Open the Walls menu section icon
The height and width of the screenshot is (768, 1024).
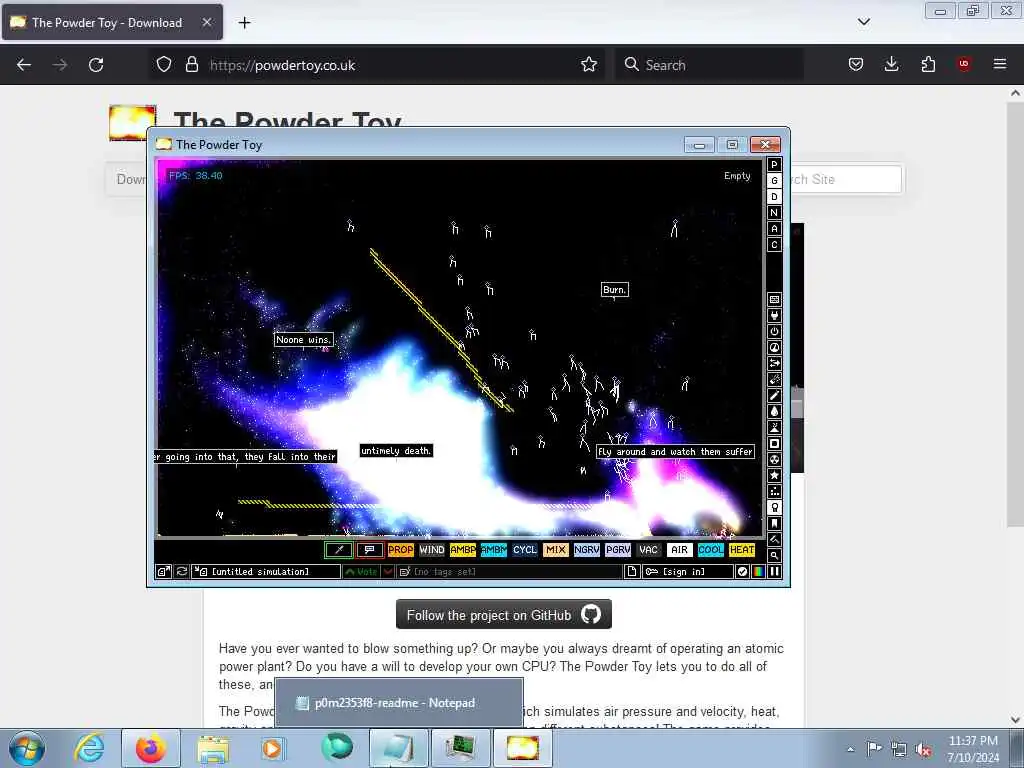[774, 300]
